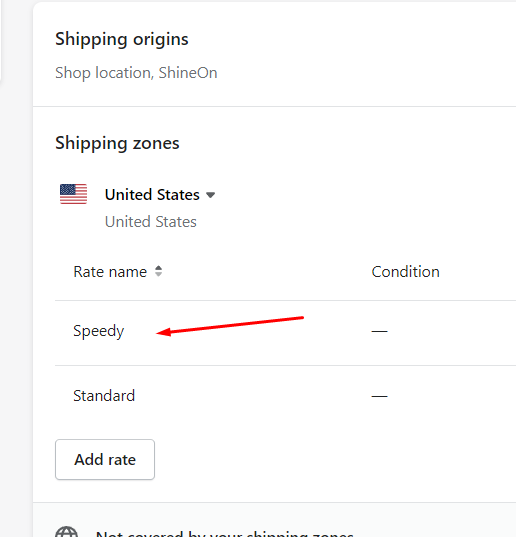Sort by the Rate name column header
The height and width of the screenshot is (537, 516).
(110, 272)
